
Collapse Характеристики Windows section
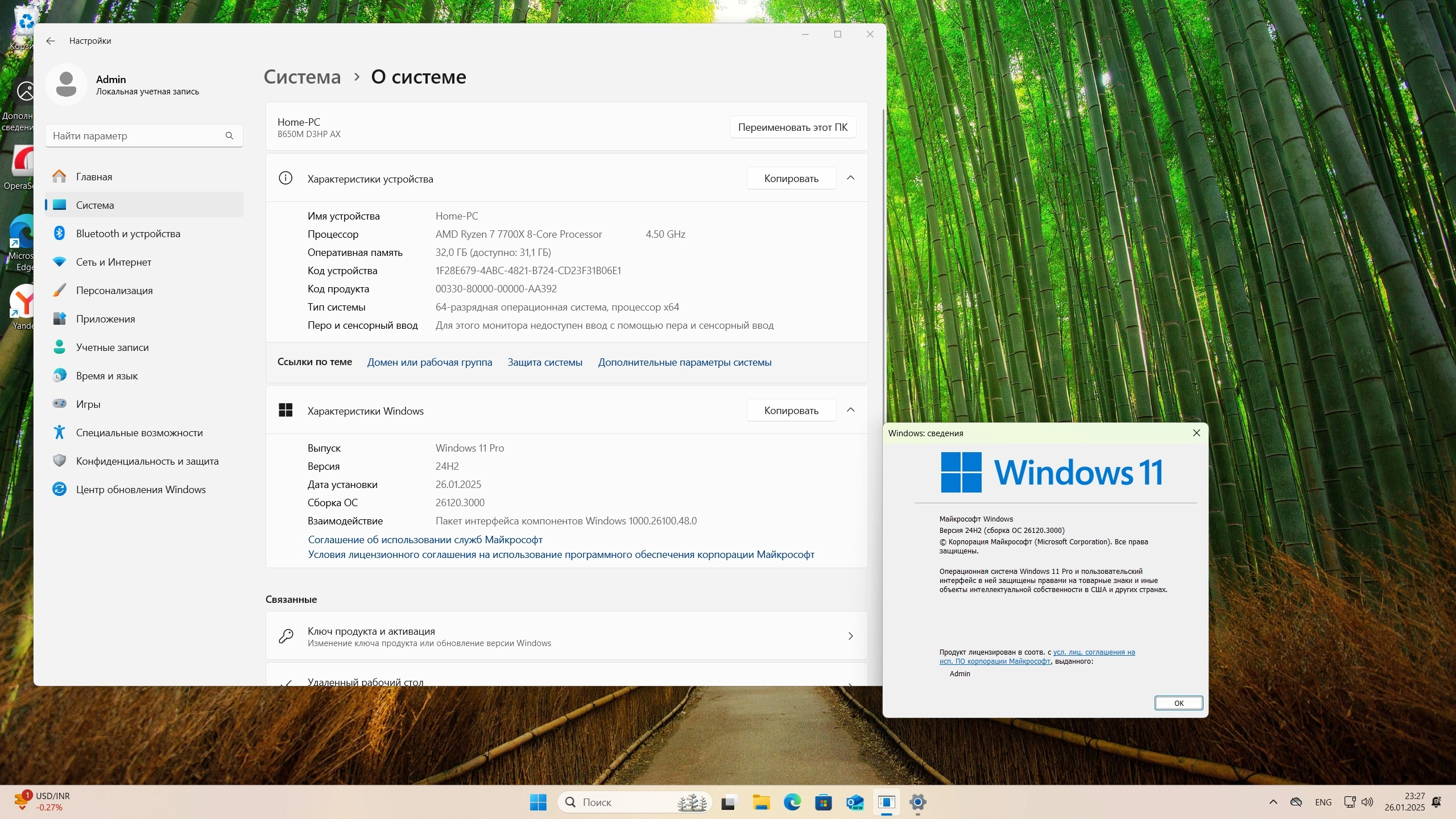(850, 410)
